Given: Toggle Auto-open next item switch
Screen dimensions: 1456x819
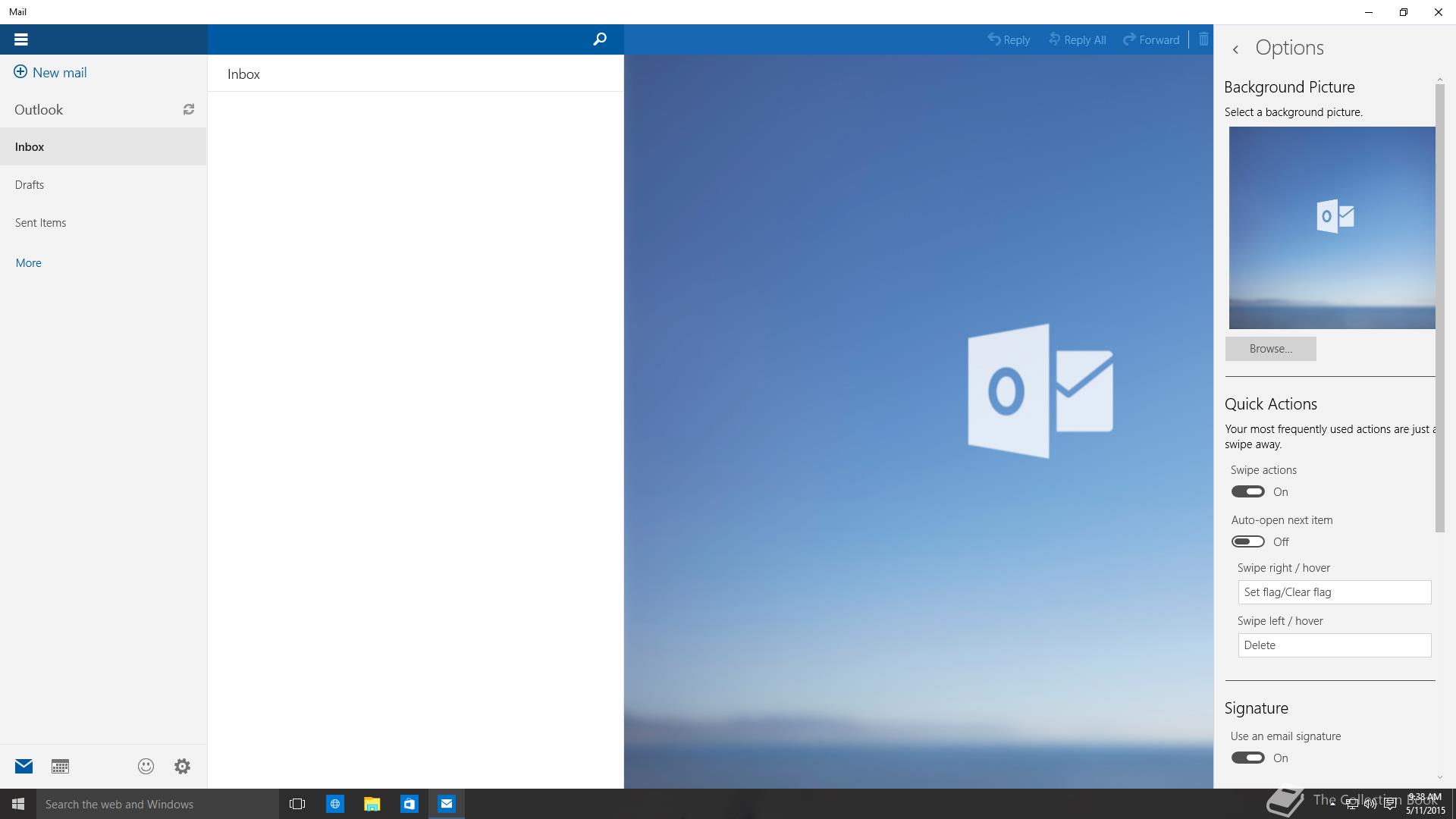Looking at the screenshot, I should (1247, 541).
